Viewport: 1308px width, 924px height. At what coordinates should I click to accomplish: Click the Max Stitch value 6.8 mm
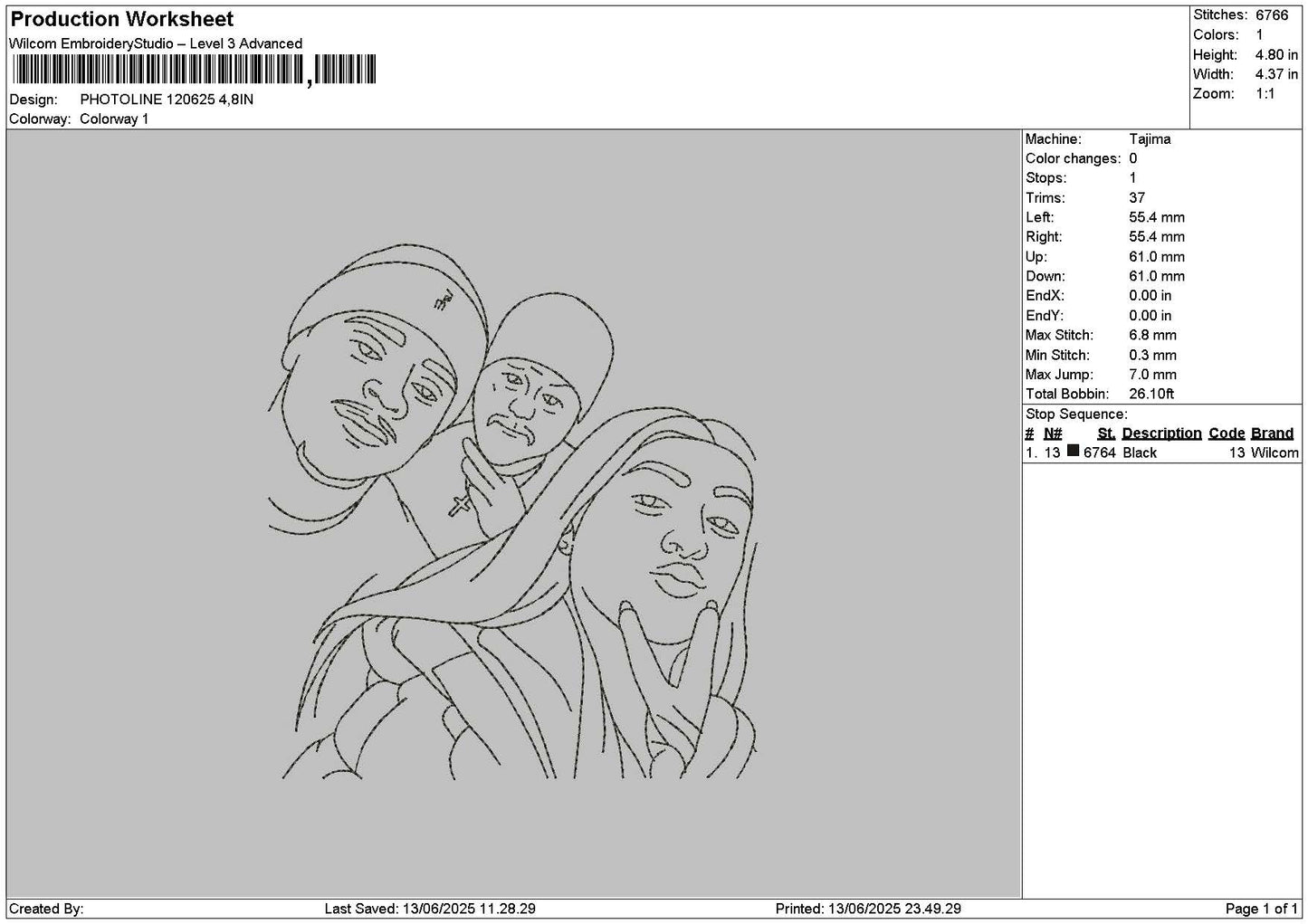(x=1152, y=336)
